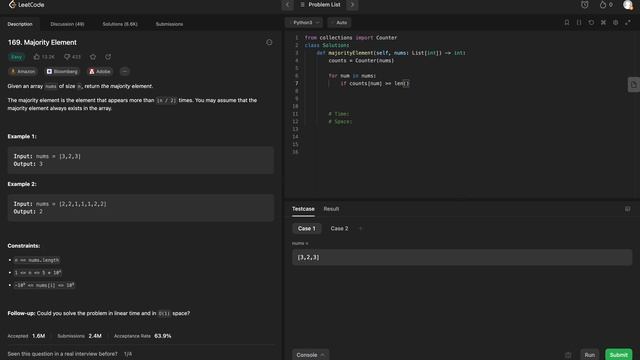
Task: Click the nums.length constraint
Action: pyautogui.click(x=37, y=260)
